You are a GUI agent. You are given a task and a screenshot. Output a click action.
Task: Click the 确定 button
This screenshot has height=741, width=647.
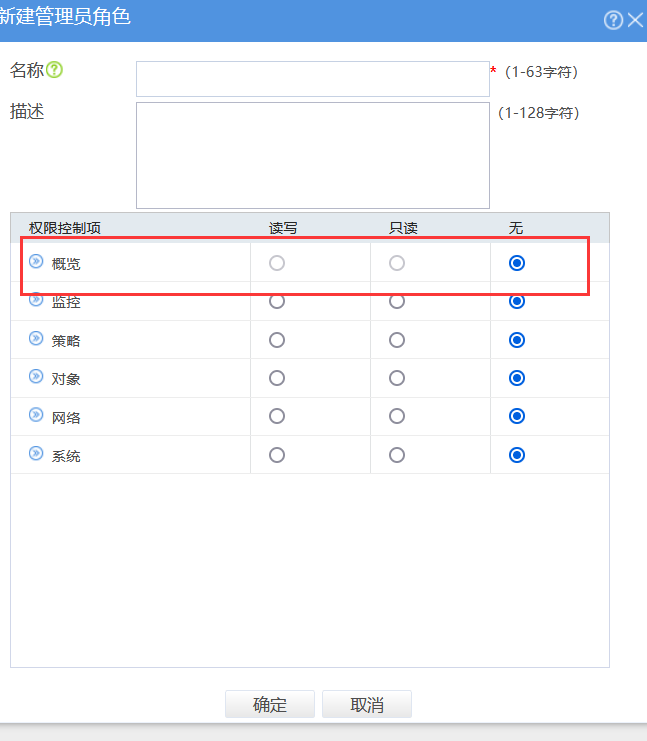[270, 705]
